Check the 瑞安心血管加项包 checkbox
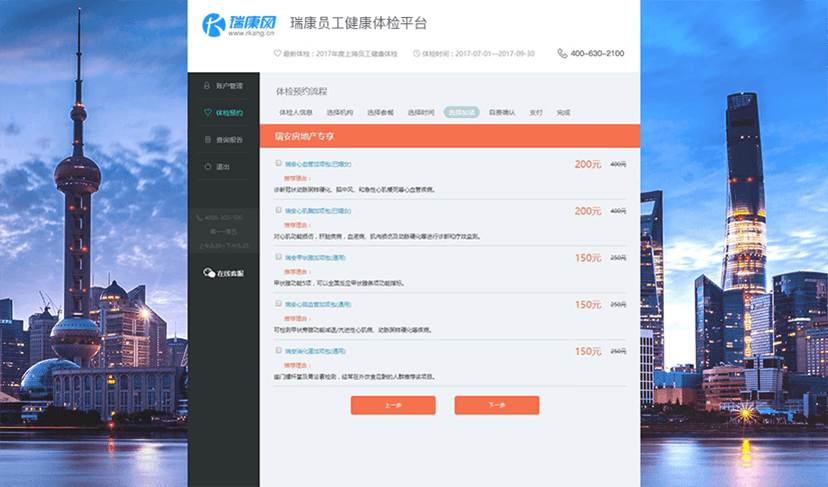 [x=278, y=163]
